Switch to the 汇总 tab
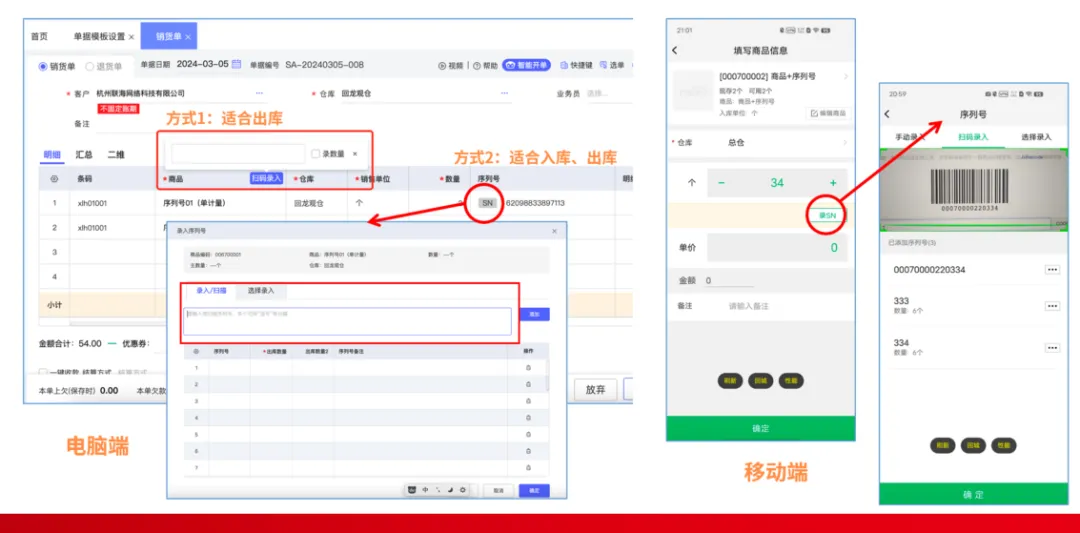Image resolution: width=1080 pixels, height=533 pixels. coord(84,155)
